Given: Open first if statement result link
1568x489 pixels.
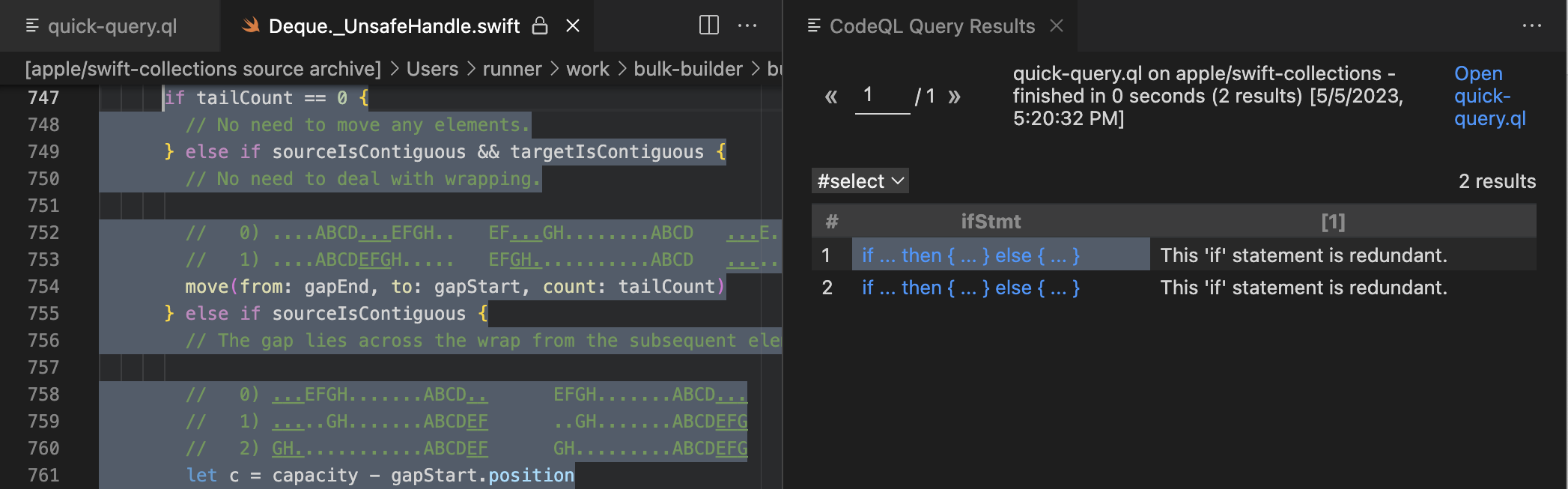Looking at the screenshot, I should point(970,255).
